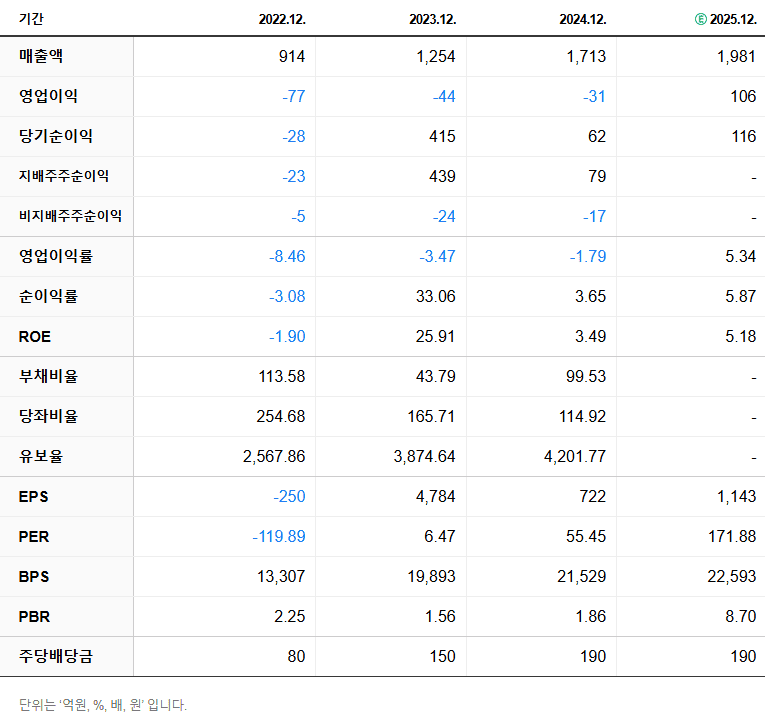Click the 비지배주주순이익 value -24
Image resolution: width=765 pixels, height=722 pixels.
444,217
